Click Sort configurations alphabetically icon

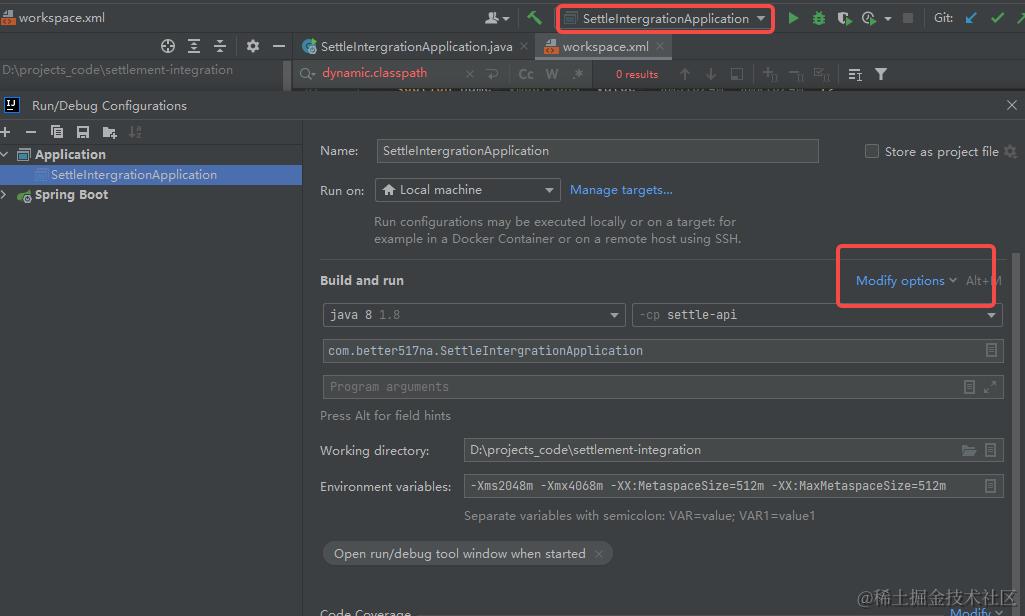[135, 132]
